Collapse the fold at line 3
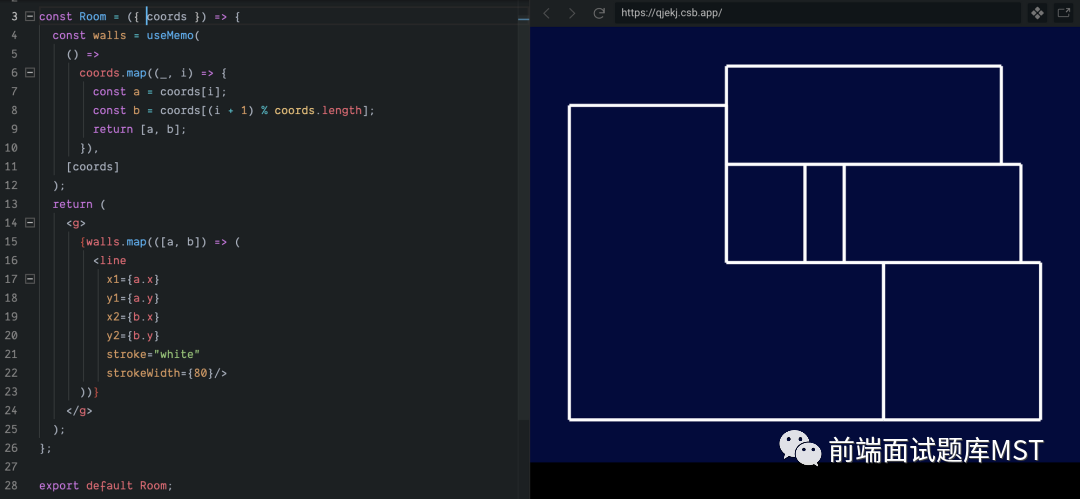This screenshot has height=499, width=1080. [x=30, y=17]
